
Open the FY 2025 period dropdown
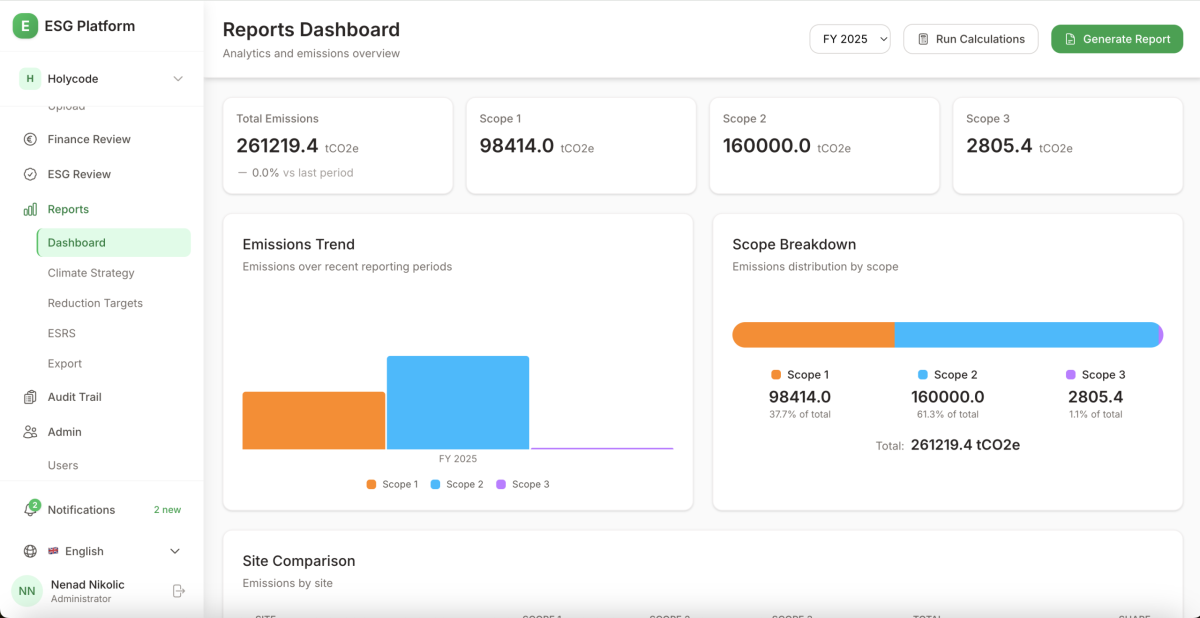pos(850,39)
